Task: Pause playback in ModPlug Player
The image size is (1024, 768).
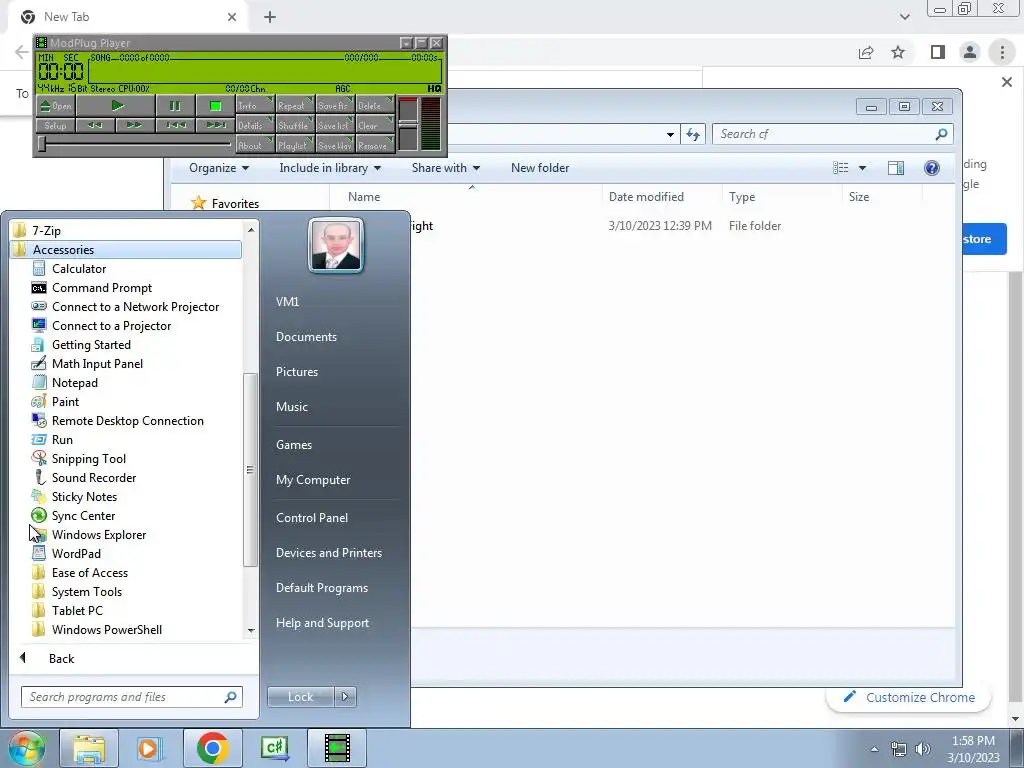Action: (x=175, y=106)
